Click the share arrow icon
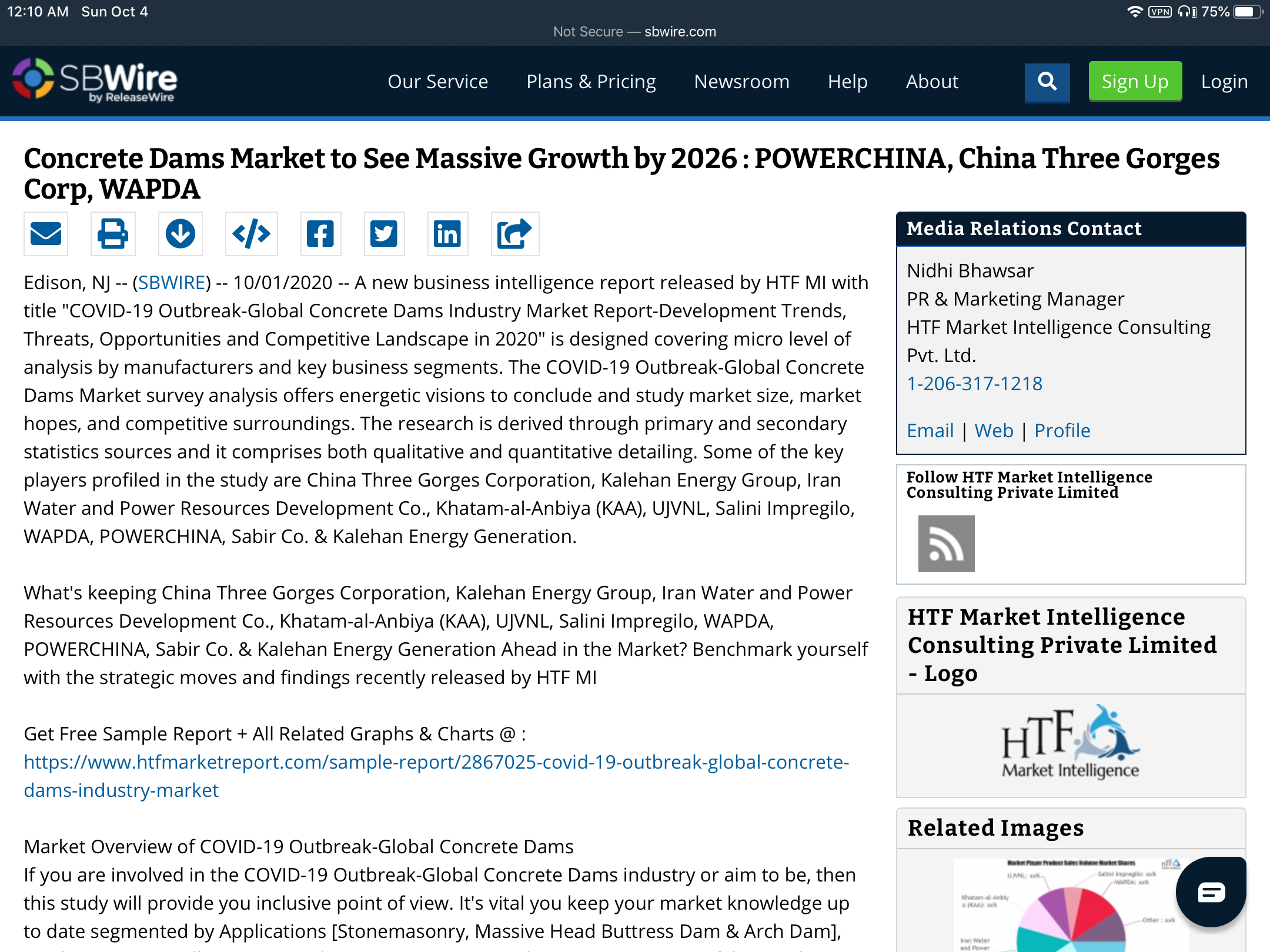 pos(514,234)
